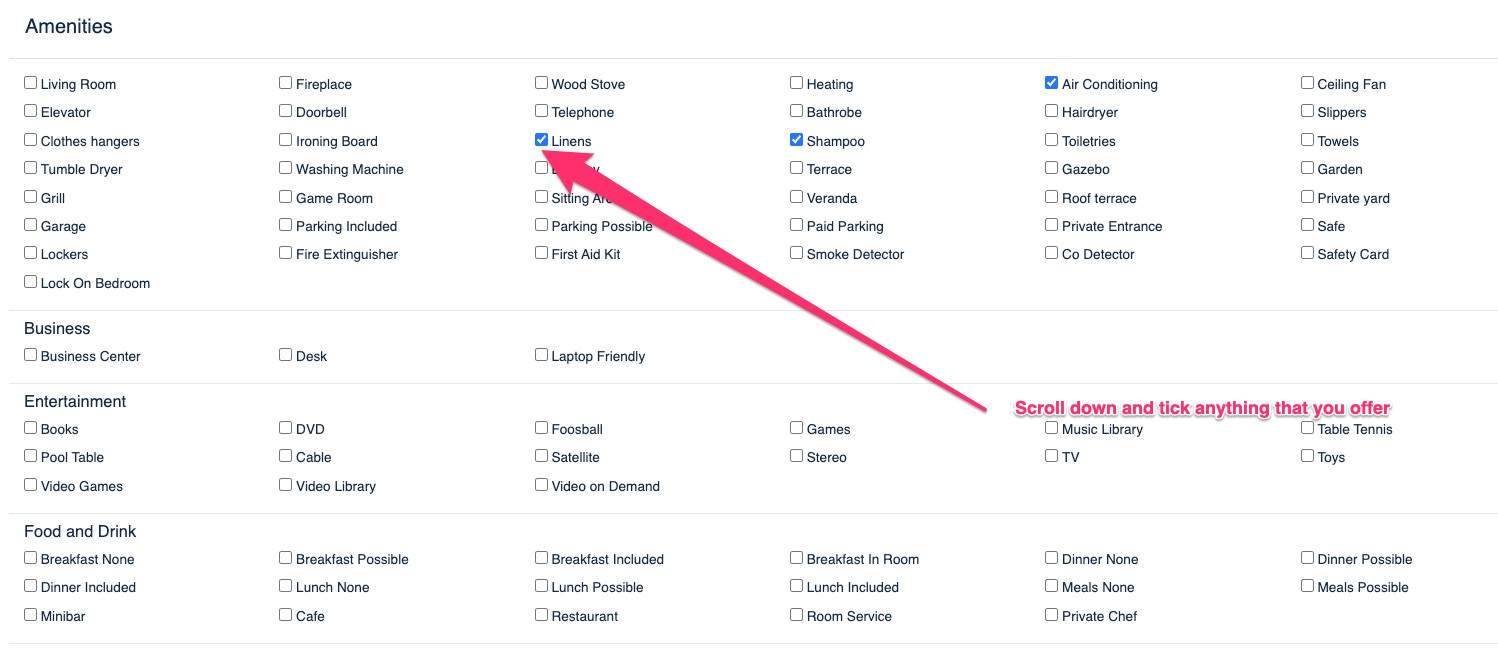Screen dimensions: 1498x650
Task: Enable the Room Service option
Action: tap(796, 615)
